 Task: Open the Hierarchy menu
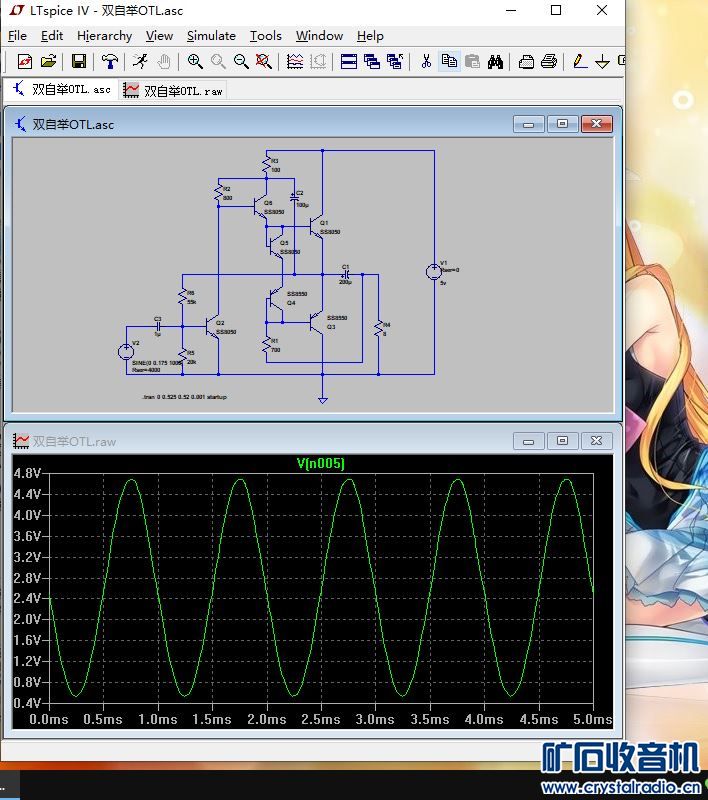click(x=104, y=36)
